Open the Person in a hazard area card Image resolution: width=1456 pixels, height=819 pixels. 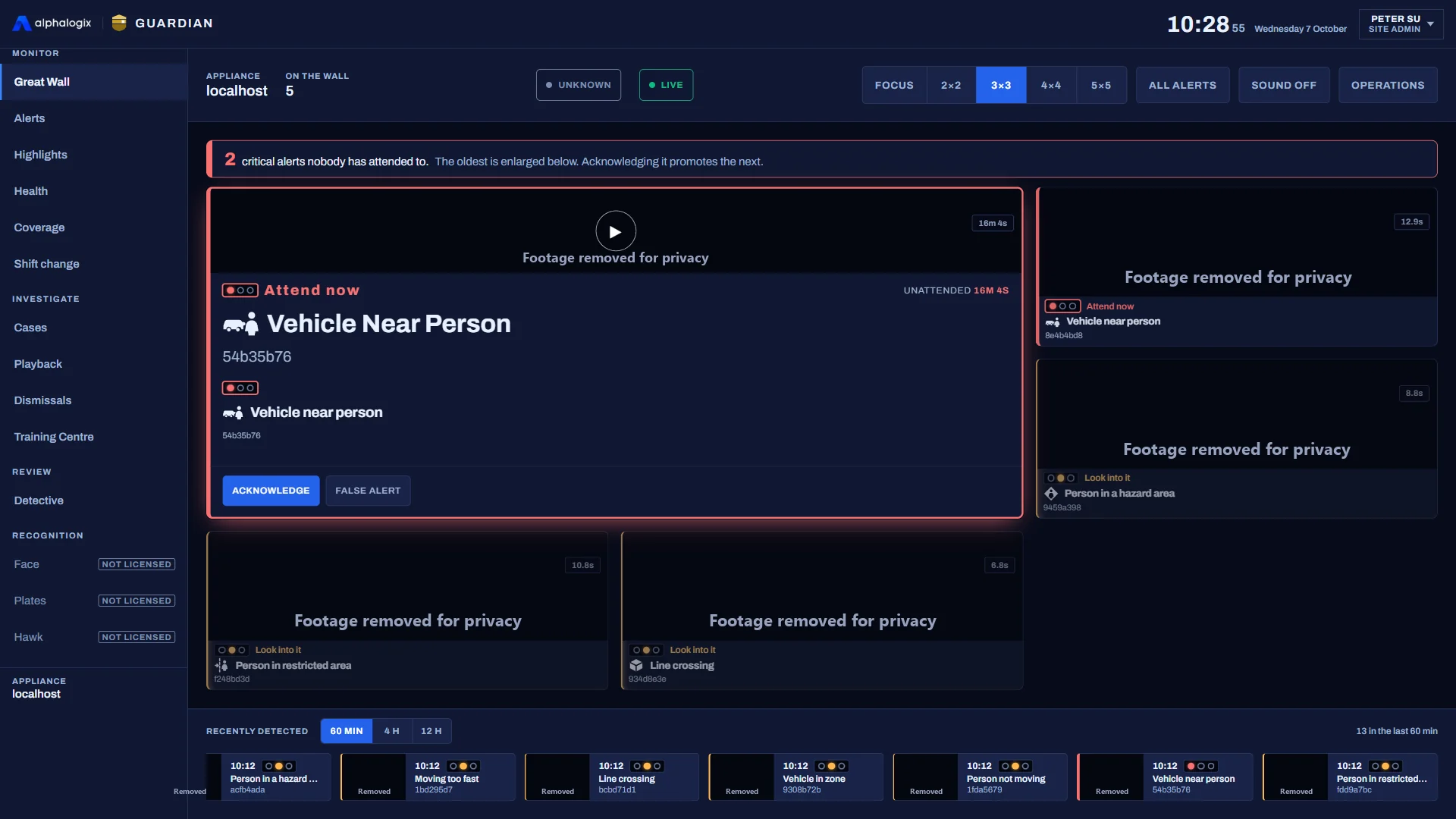pos(1237,439)
